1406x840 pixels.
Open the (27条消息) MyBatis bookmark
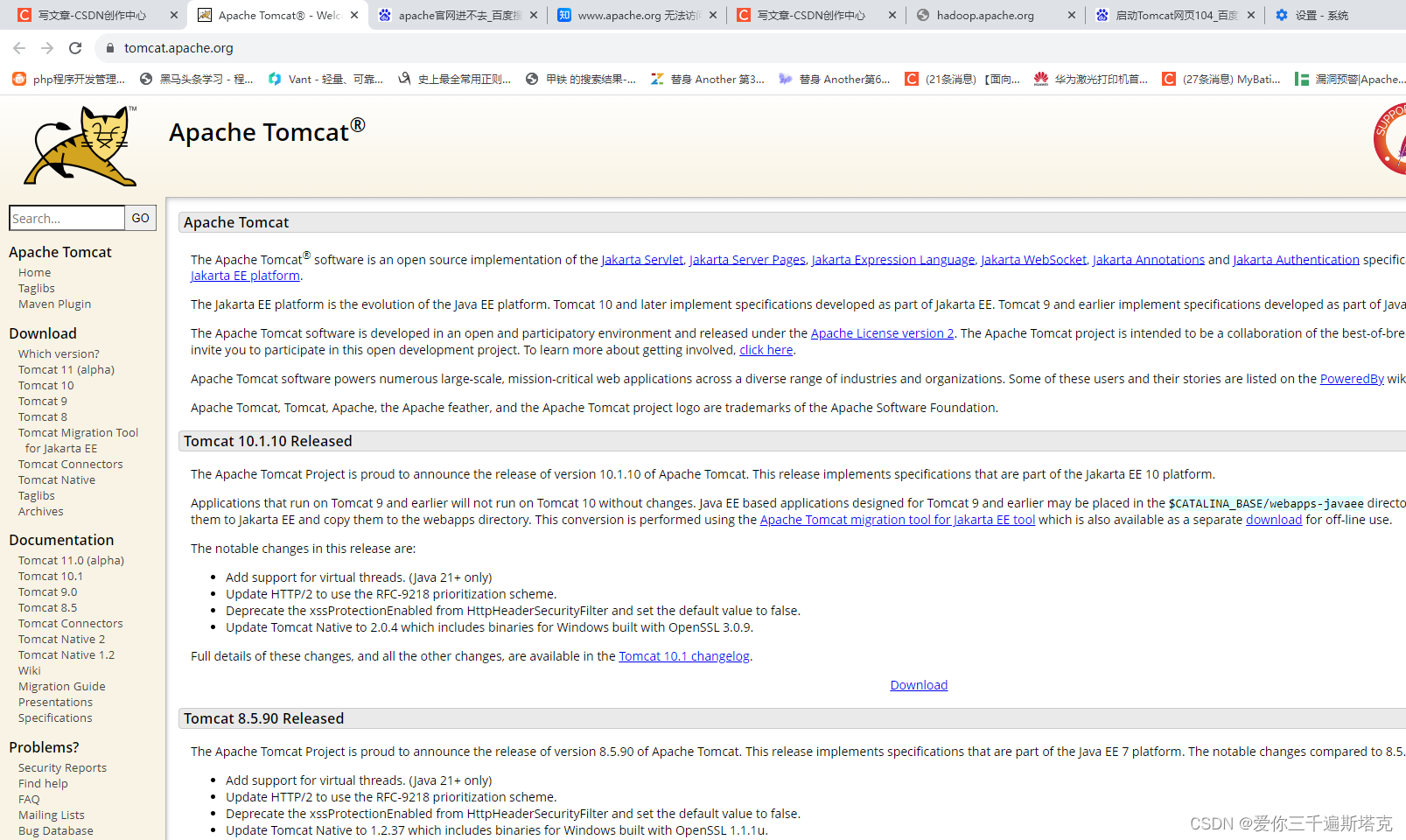point(1221,79)
